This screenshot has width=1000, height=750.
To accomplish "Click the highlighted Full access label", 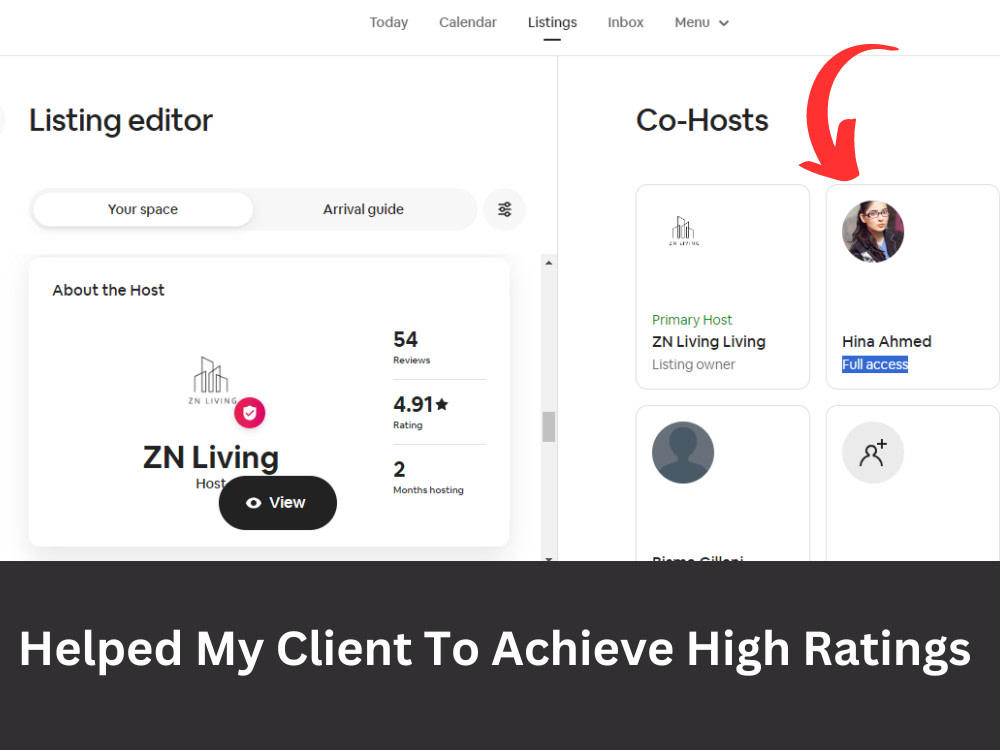I will (x=875, y=364).
